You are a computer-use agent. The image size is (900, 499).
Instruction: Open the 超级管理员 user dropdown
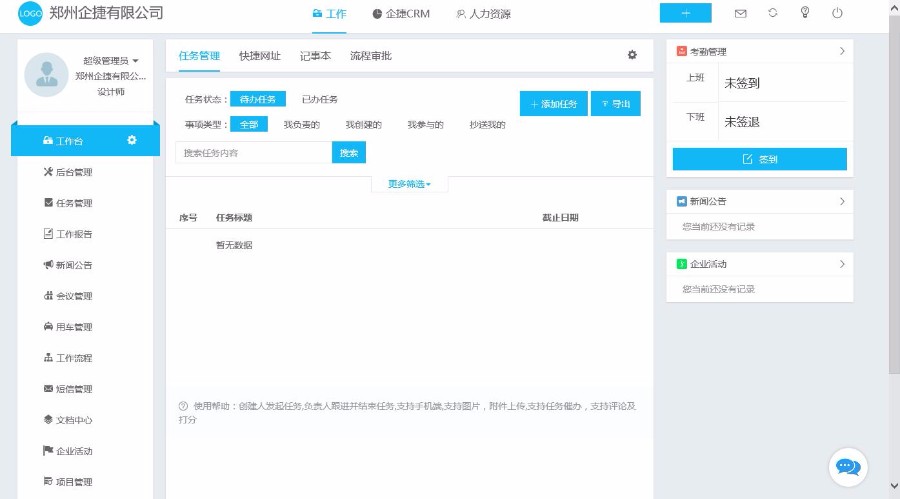(111, 62)
